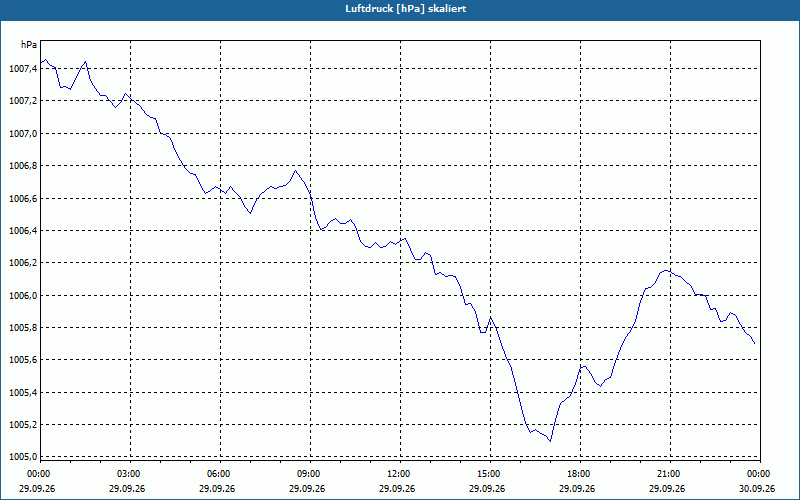Click the 1005,4 y-axis label
This screenshot has height=500, width=800.
pos(23,392)
